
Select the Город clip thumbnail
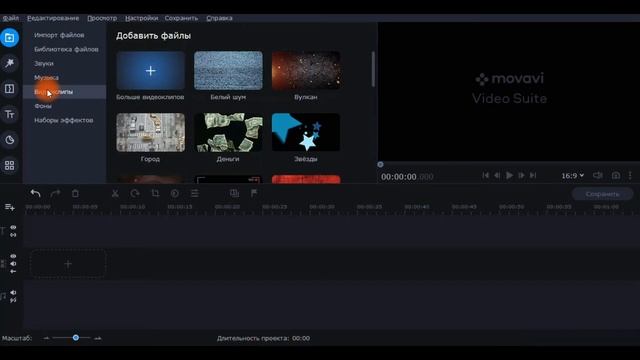(151, 133)
